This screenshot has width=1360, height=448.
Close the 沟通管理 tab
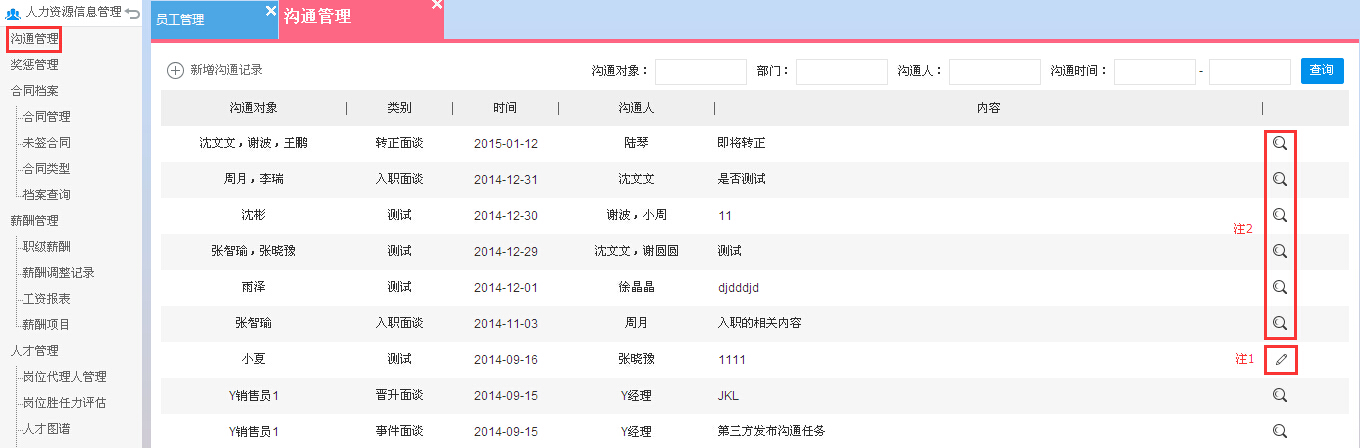pyautogui.click(x=436, y=5)
